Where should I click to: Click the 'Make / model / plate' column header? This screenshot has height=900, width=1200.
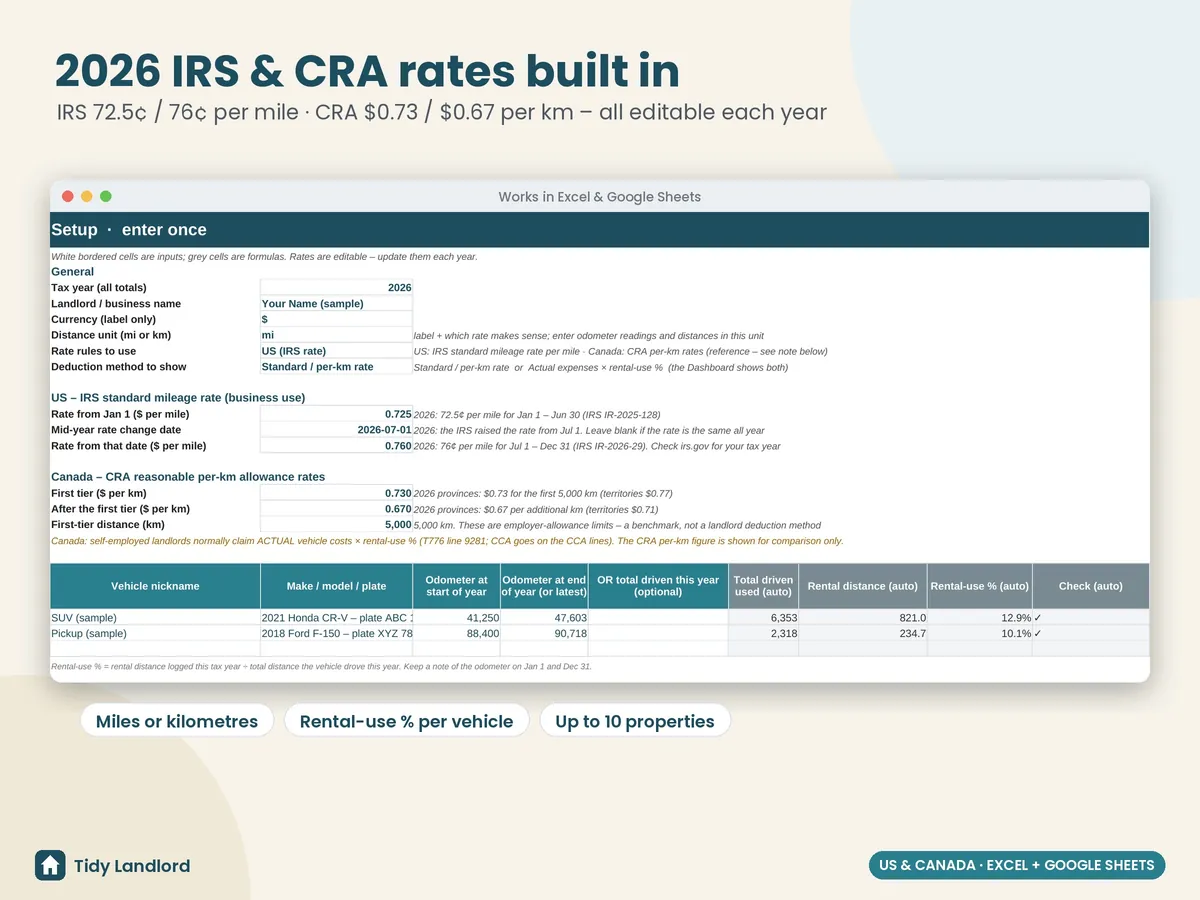pyautogui.click(x=336, y=586)
